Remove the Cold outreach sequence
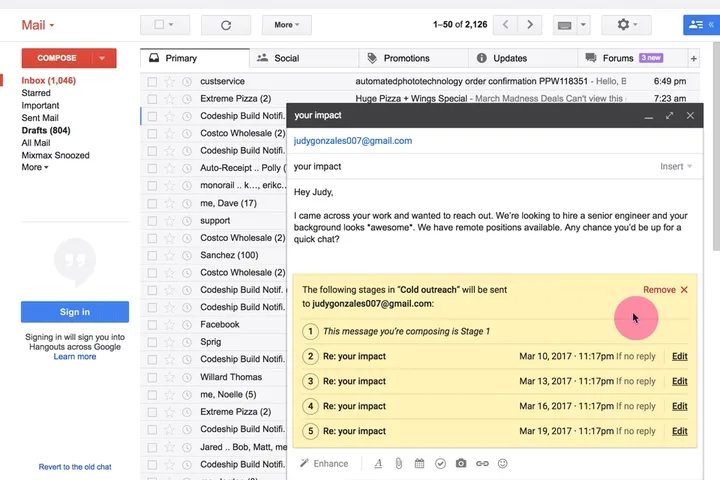The width and height of the screenshot is (720, 480). pos(665,290)
